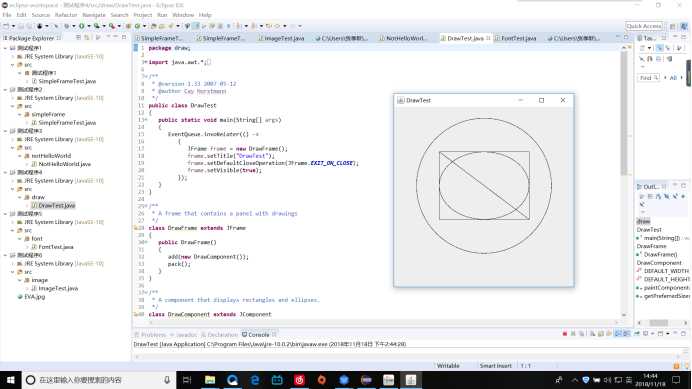The image size is (692, 389).
Task: Select DrawTest.java in Package Explorer
Action: [x=53, y=205]
